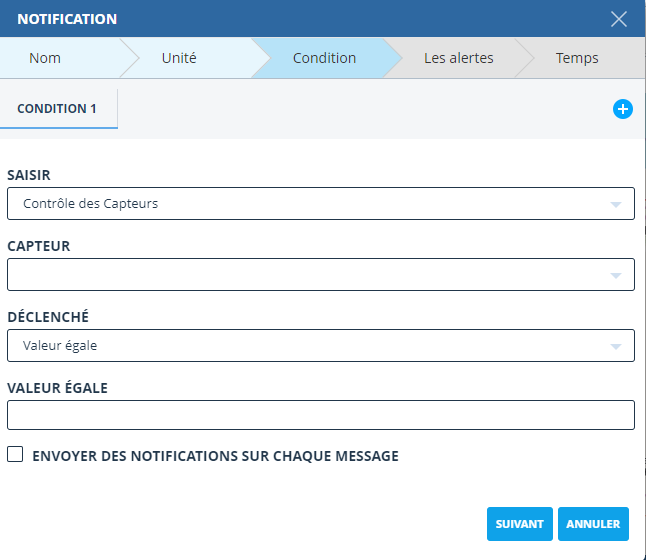Select the Condition 1 tab
The image size is (646, 560).
57,109
